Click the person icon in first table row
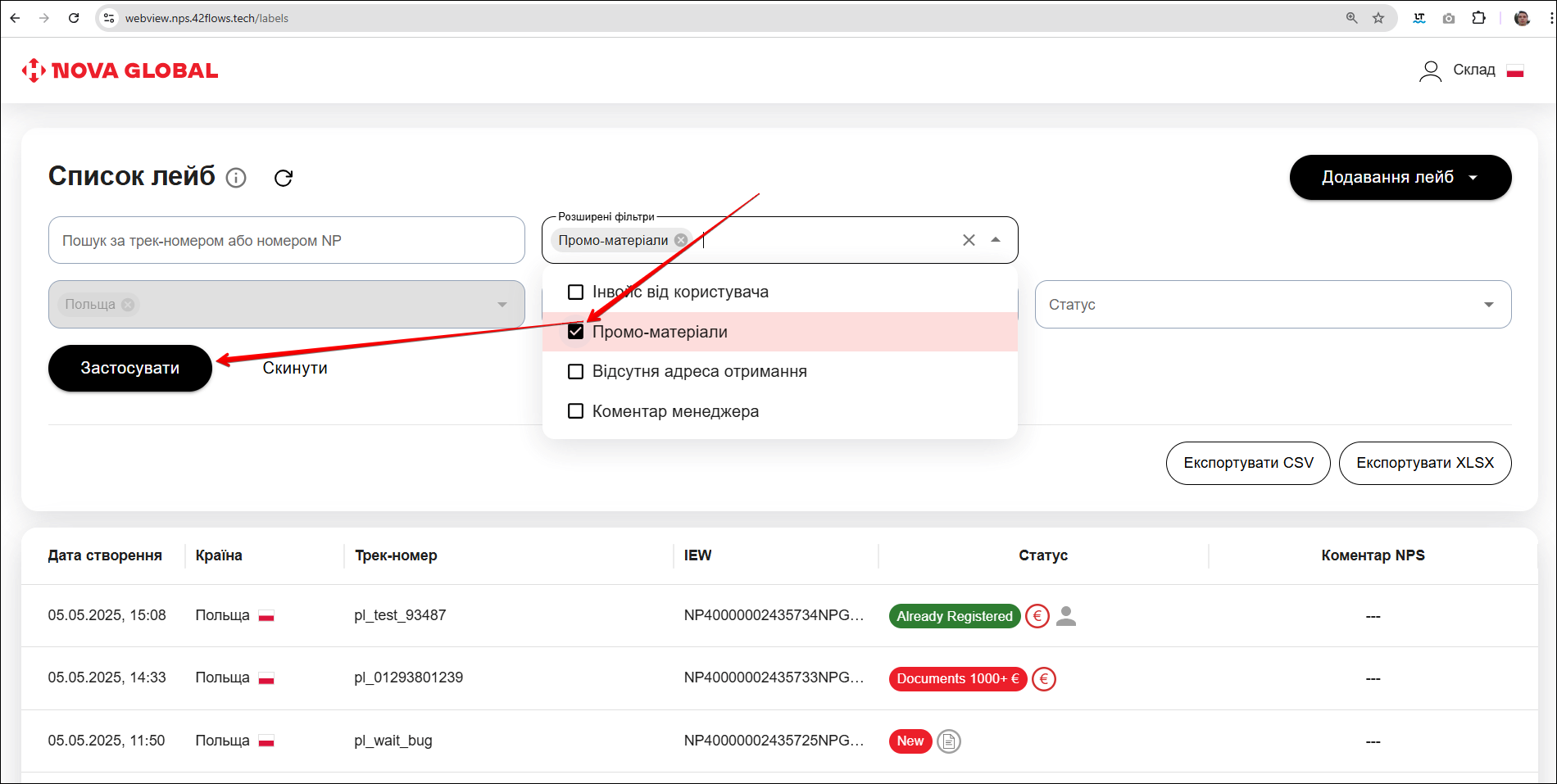Screen dimensions: 1557x784 1066,616
